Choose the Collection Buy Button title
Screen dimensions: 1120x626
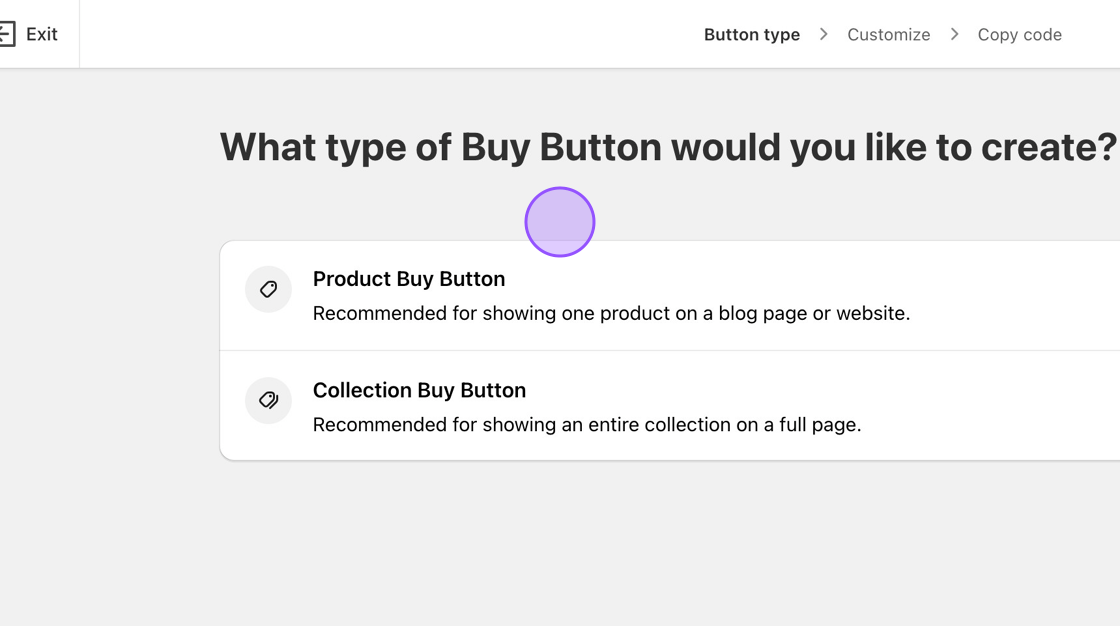click(x=419, y=390)
